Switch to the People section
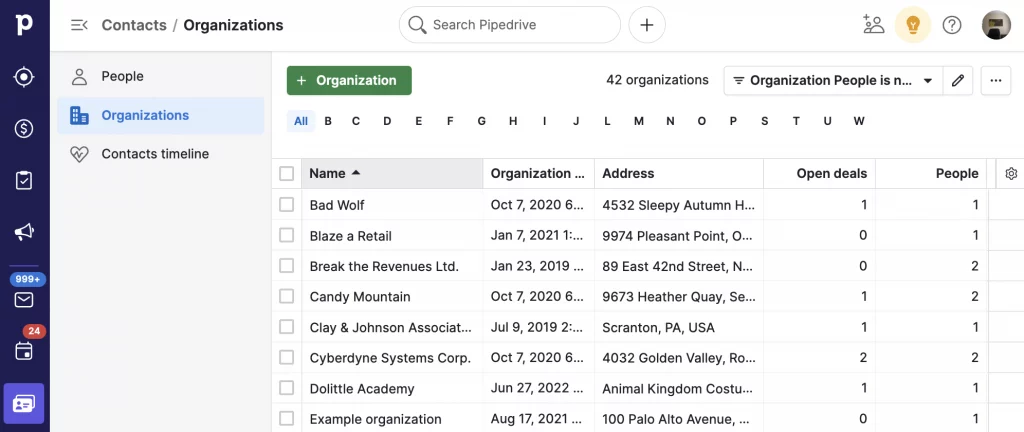1024x432 pixels. [122, 76]
